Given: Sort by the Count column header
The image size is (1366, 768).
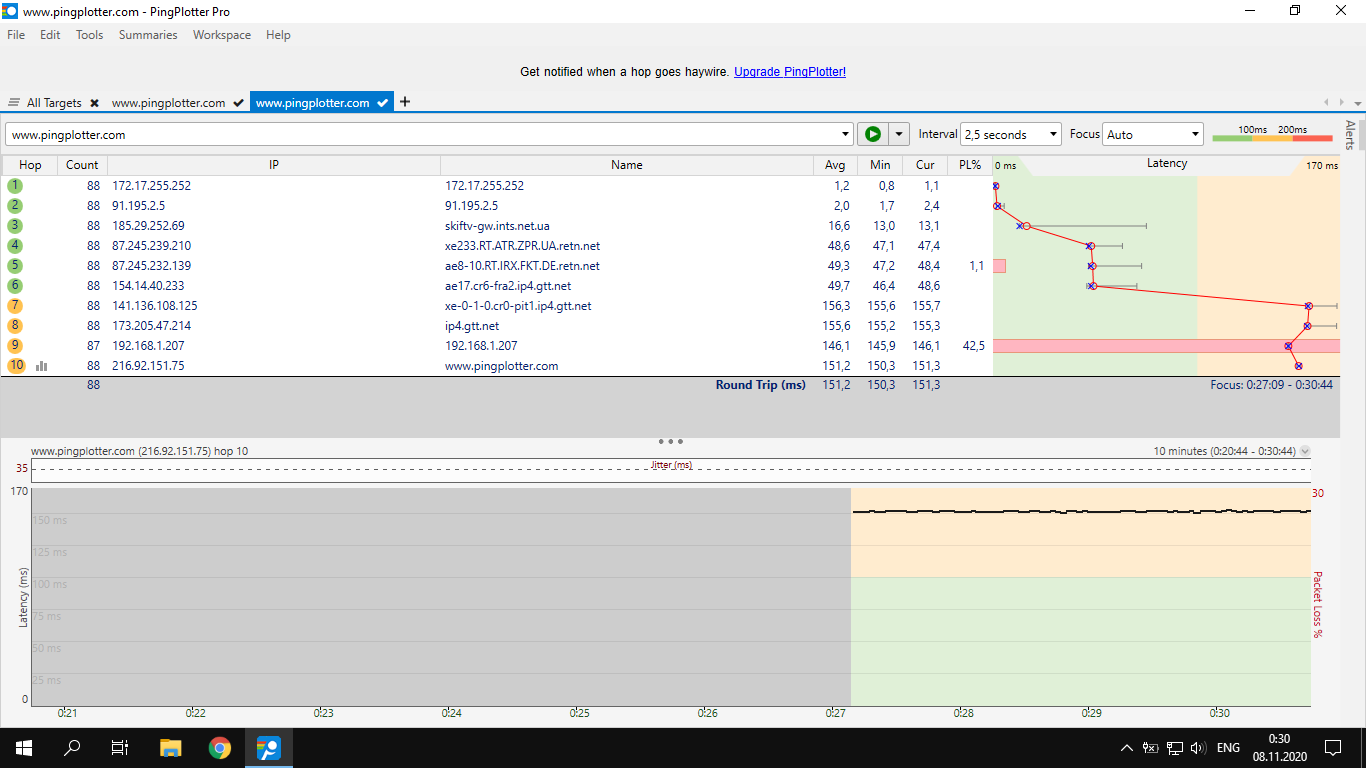Looking at the screenshot, I should (82, 165).
